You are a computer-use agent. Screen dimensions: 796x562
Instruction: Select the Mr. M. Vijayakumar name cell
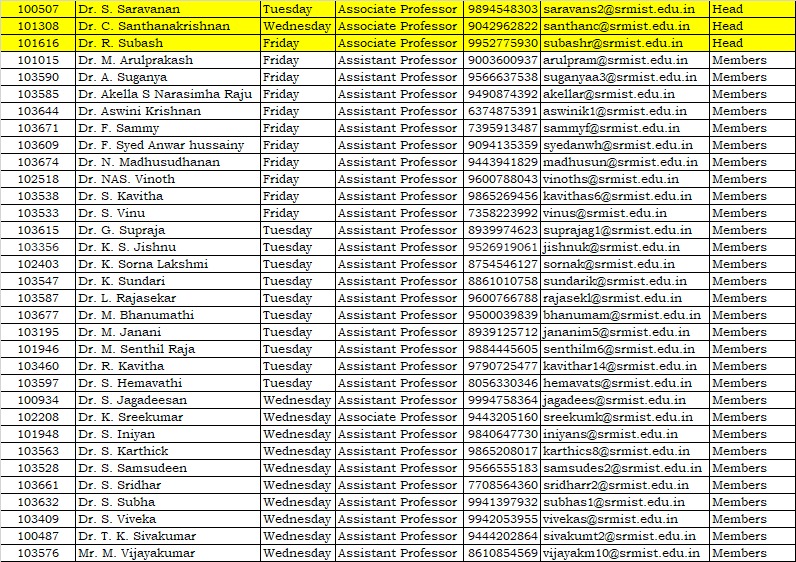136,553
